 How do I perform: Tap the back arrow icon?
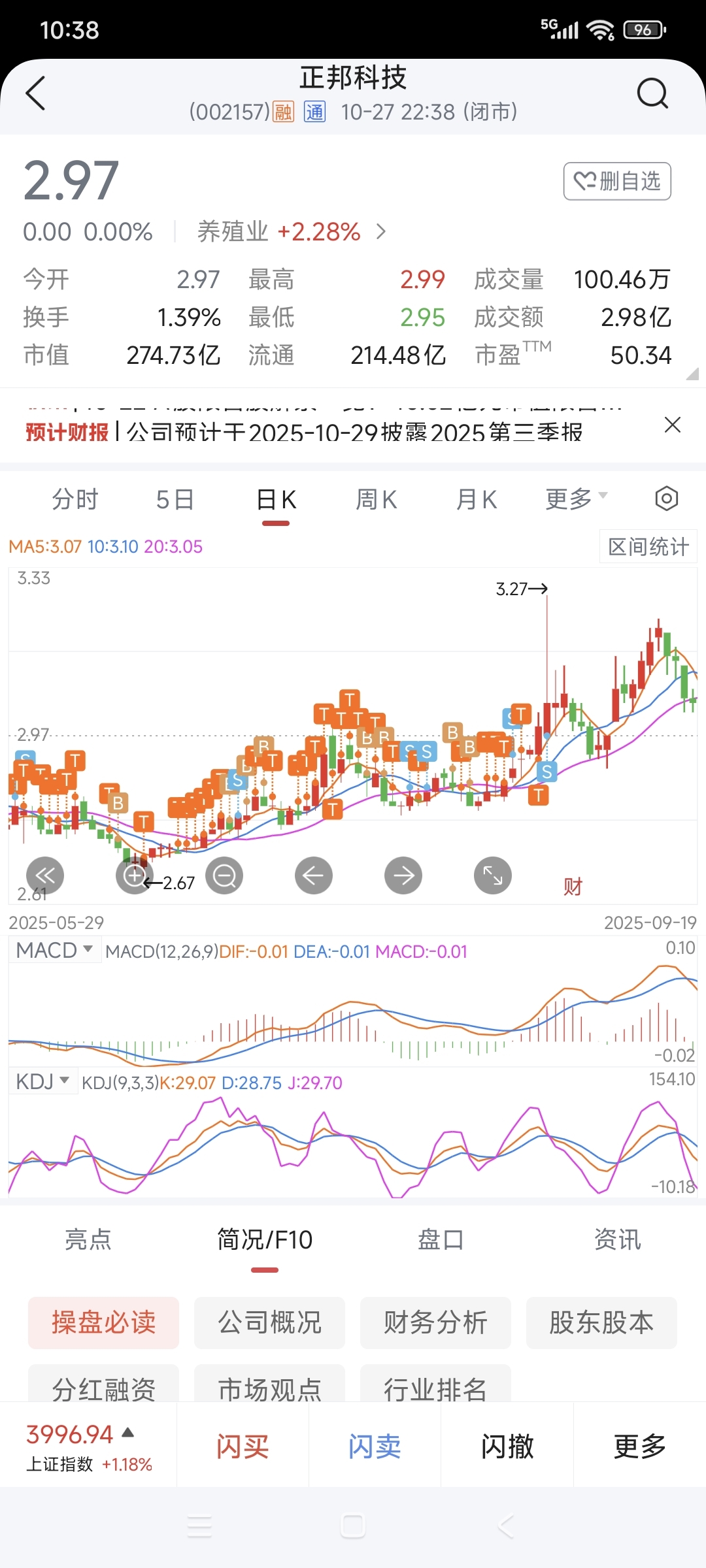pos(35,93)
